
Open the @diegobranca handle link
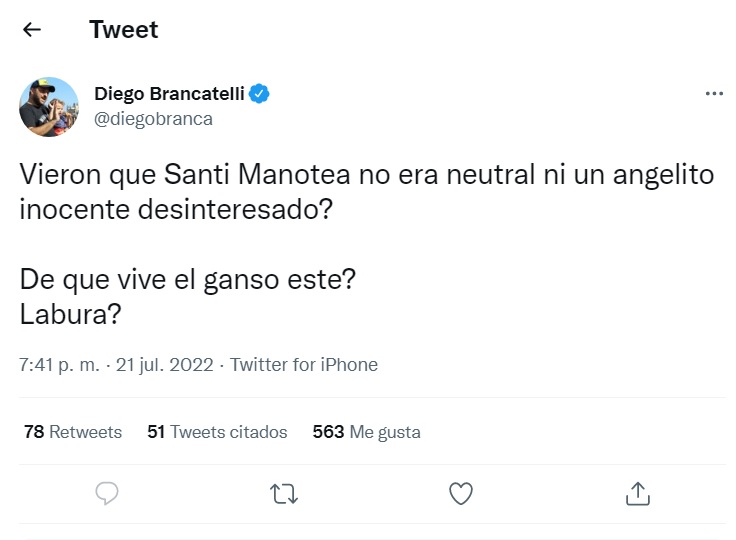pyautogui.click(x=153, y=119)
